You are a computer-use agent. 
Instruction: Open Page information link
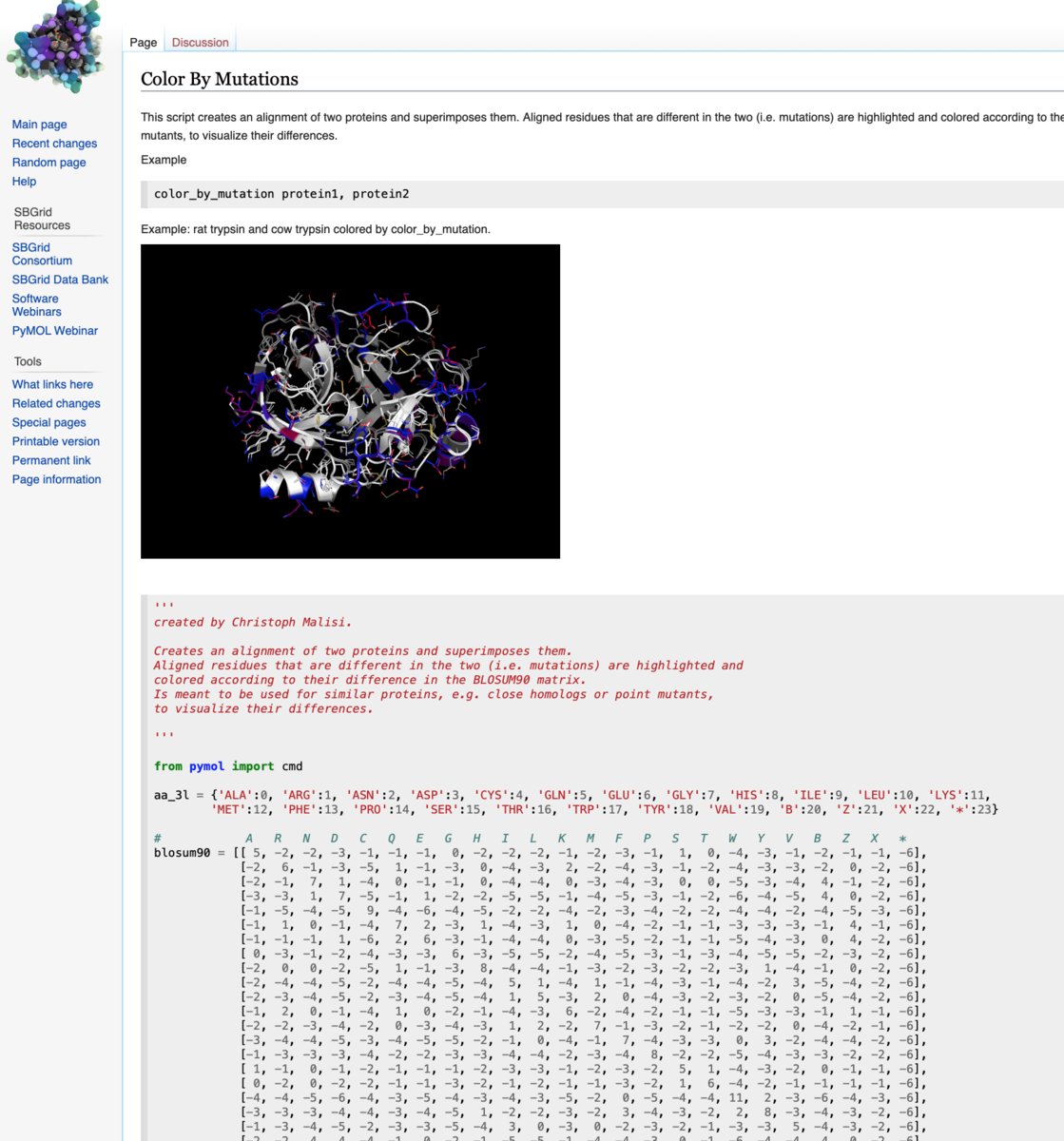(56, 479)
